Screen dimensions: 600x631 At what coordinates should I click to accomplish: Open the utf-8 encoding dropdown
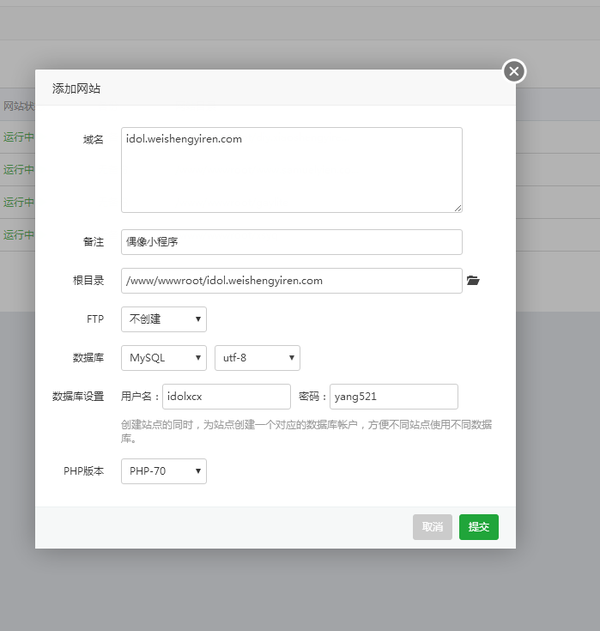tap(257, 358)
